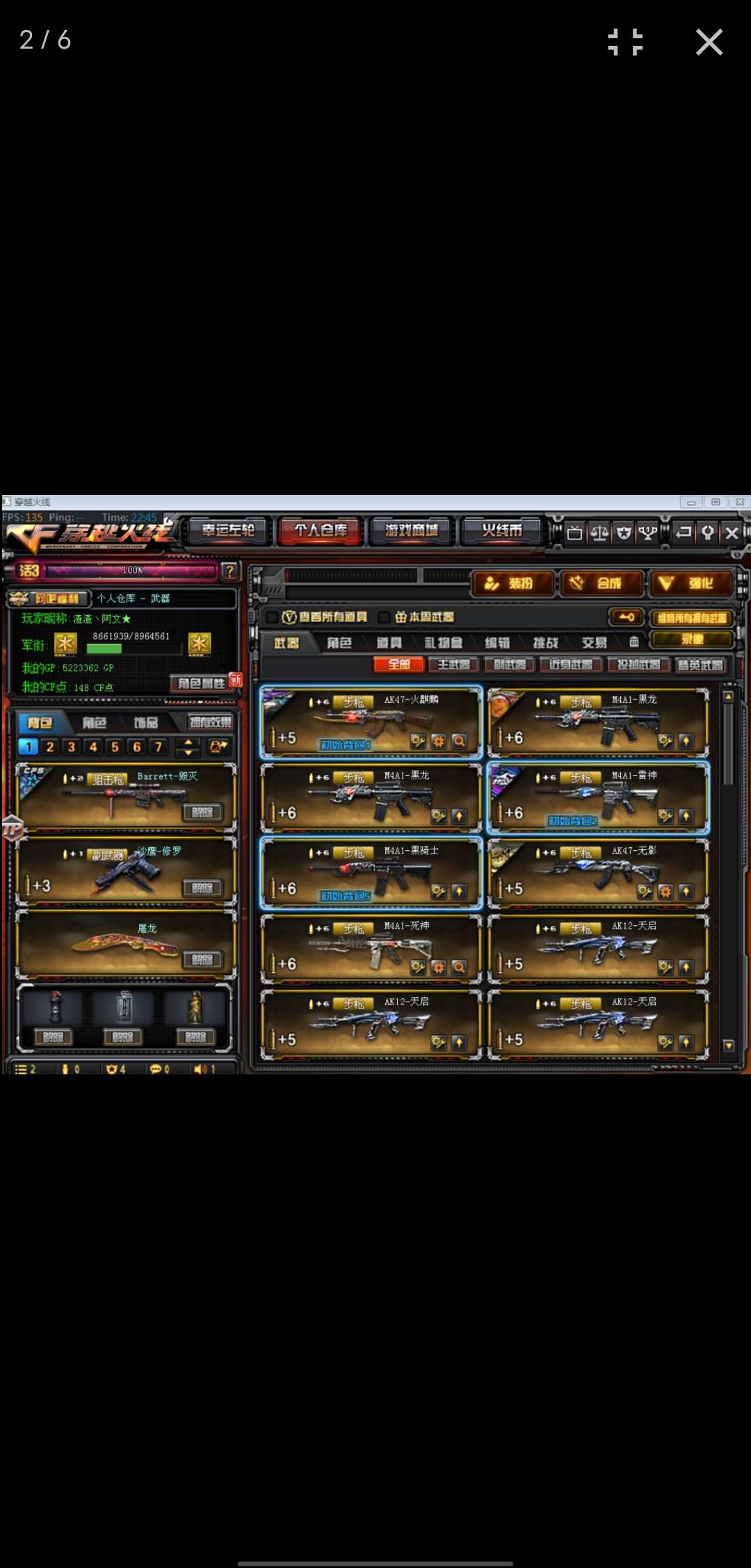Select backpack slot 2
Image resolution: width=751 pixels, height=1568 pixels.
pyautogui.click(x=49, y=746)
